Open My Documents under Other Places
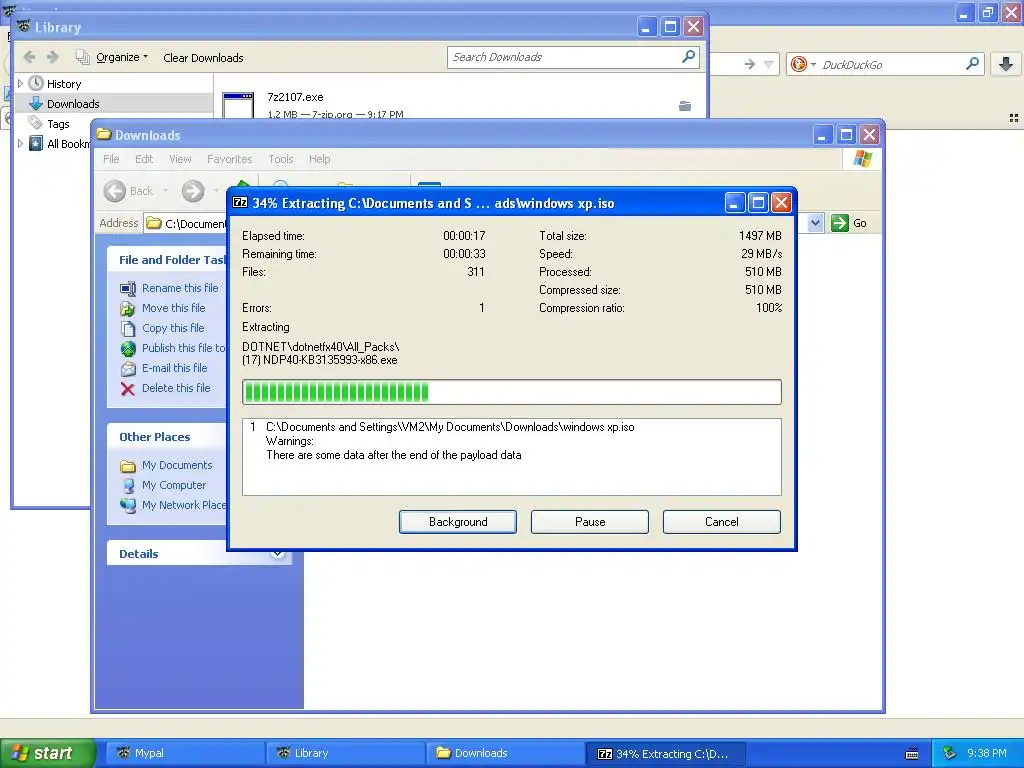This screenshot has width=1024, height=768. pos(177,465)
